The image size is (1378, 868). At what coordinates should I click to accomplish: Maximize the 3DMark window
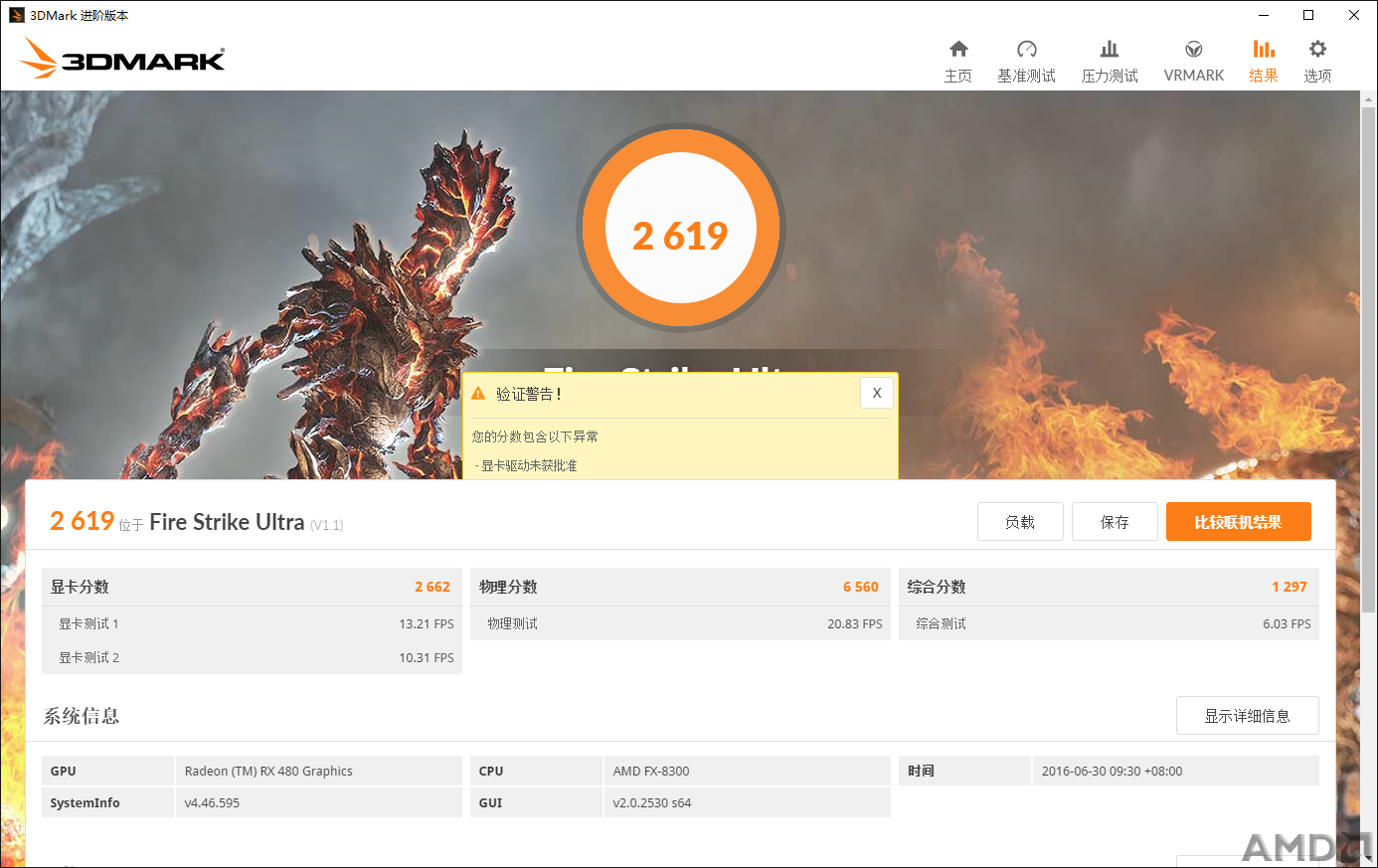[x=1308, y=15]
